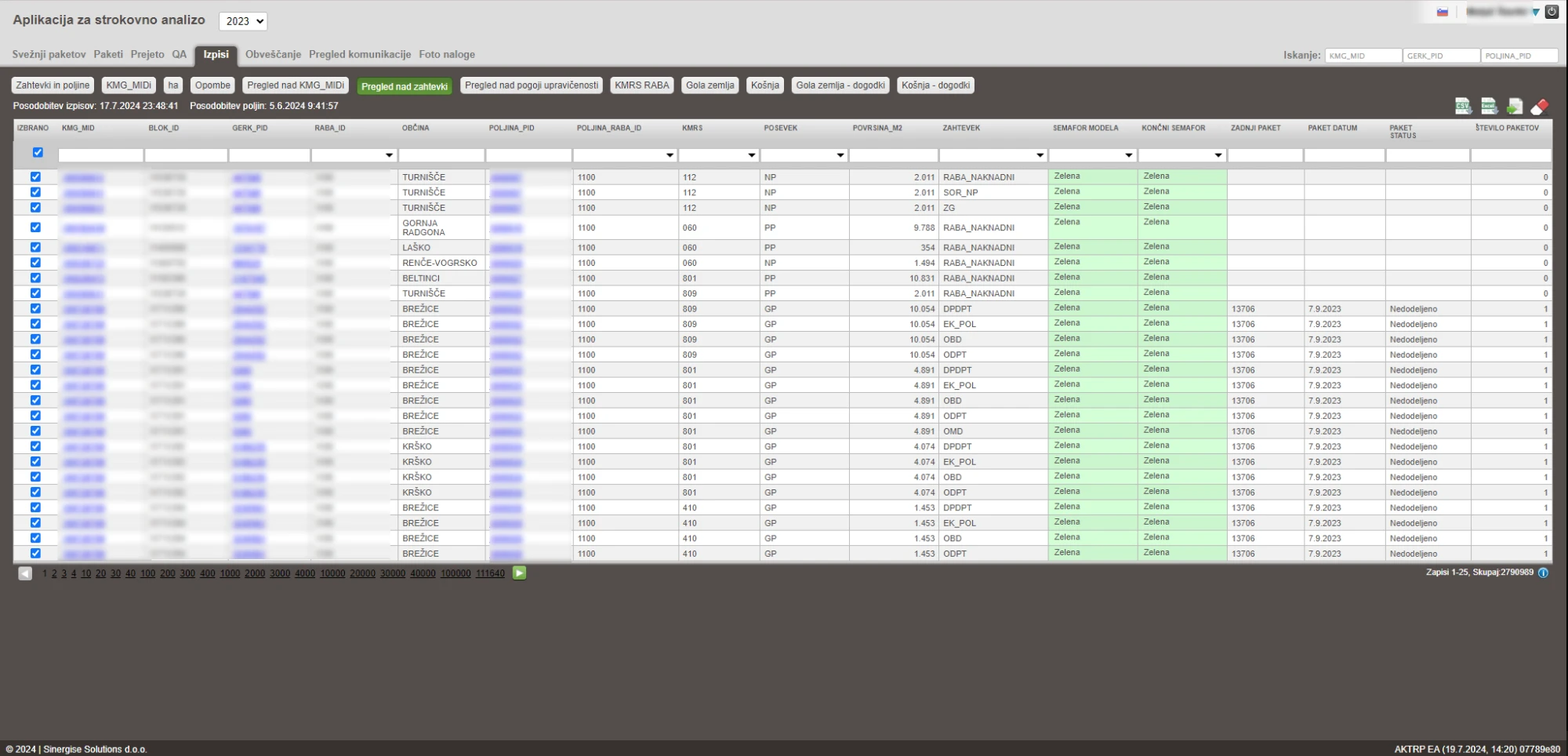Uncheck the LAŠKO row checkbox
1568x756 pixels.
tap(35, 247)
